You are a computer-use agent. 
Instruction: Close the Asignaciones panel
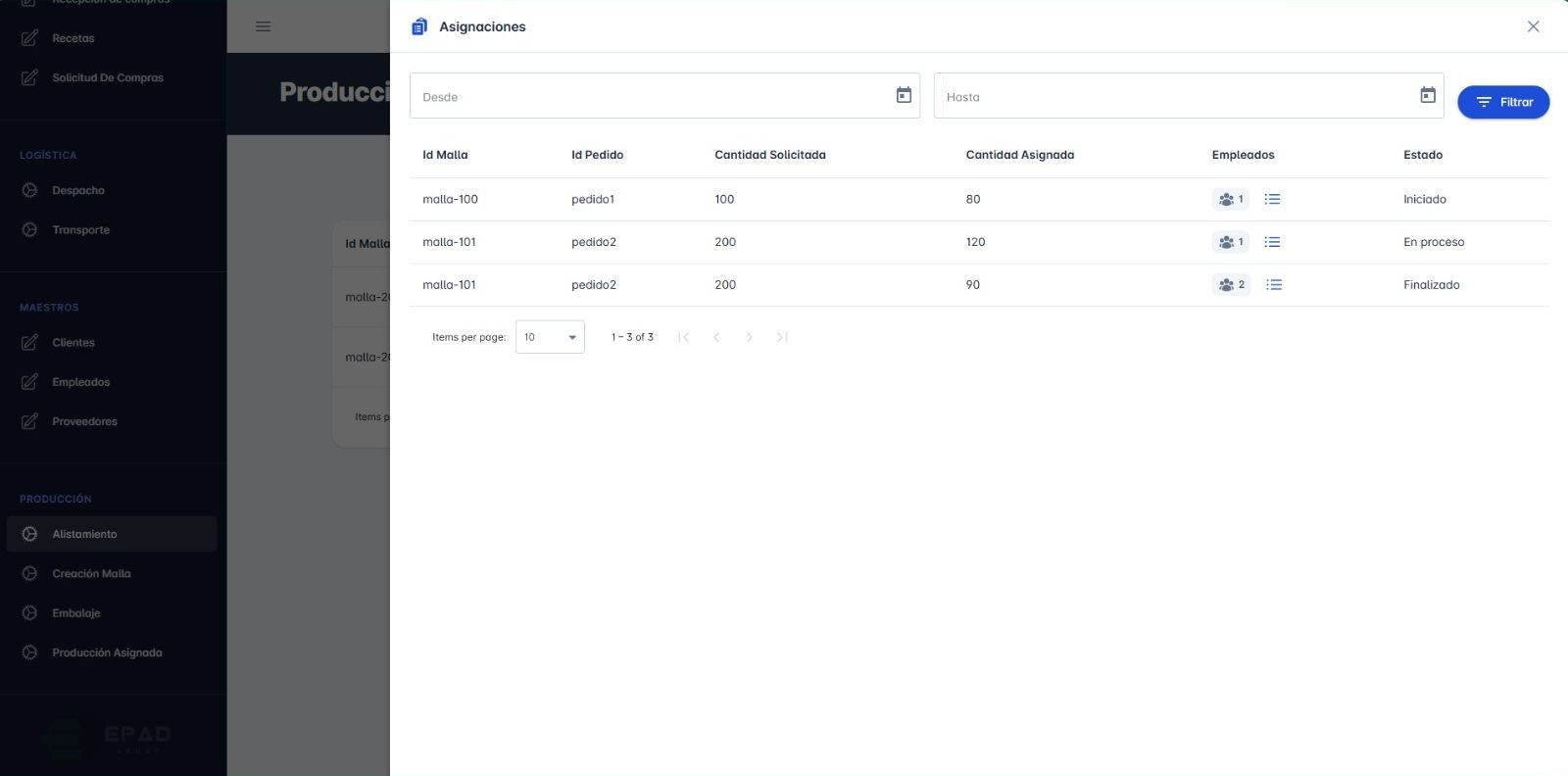click(x=1533, y=26)
